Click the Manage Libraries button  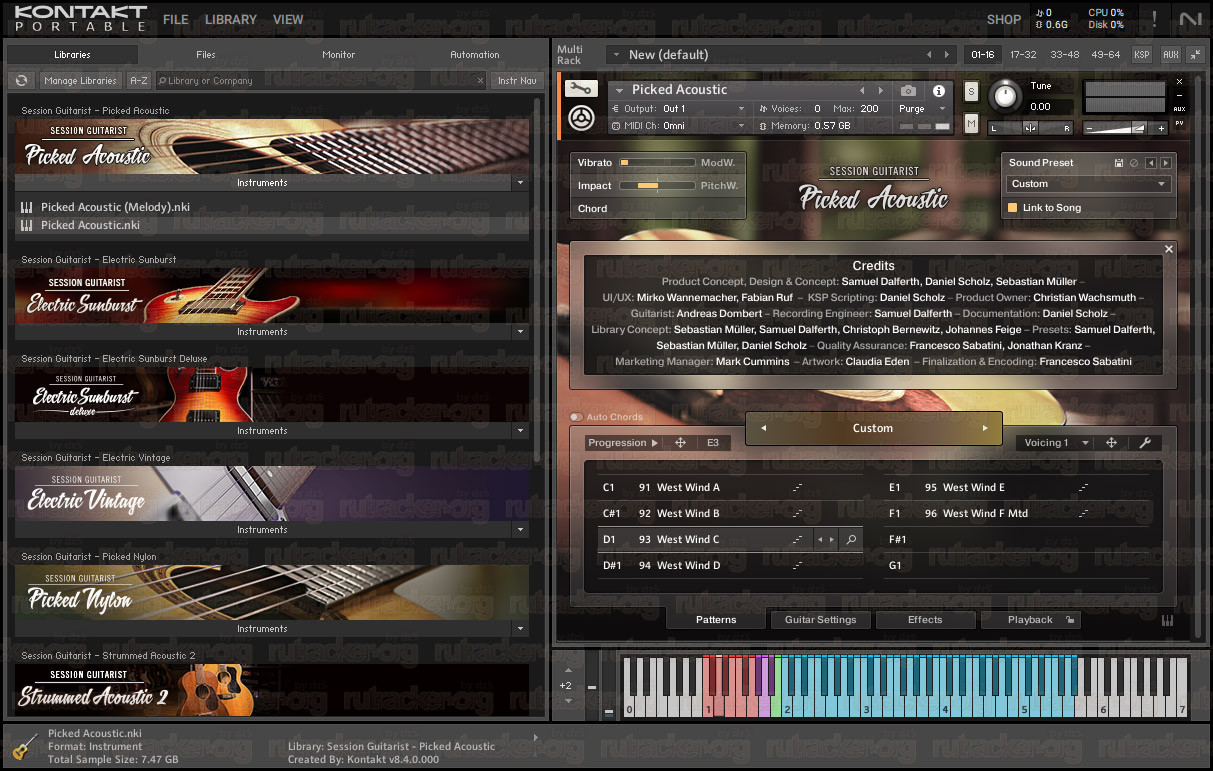coord(80,81)
